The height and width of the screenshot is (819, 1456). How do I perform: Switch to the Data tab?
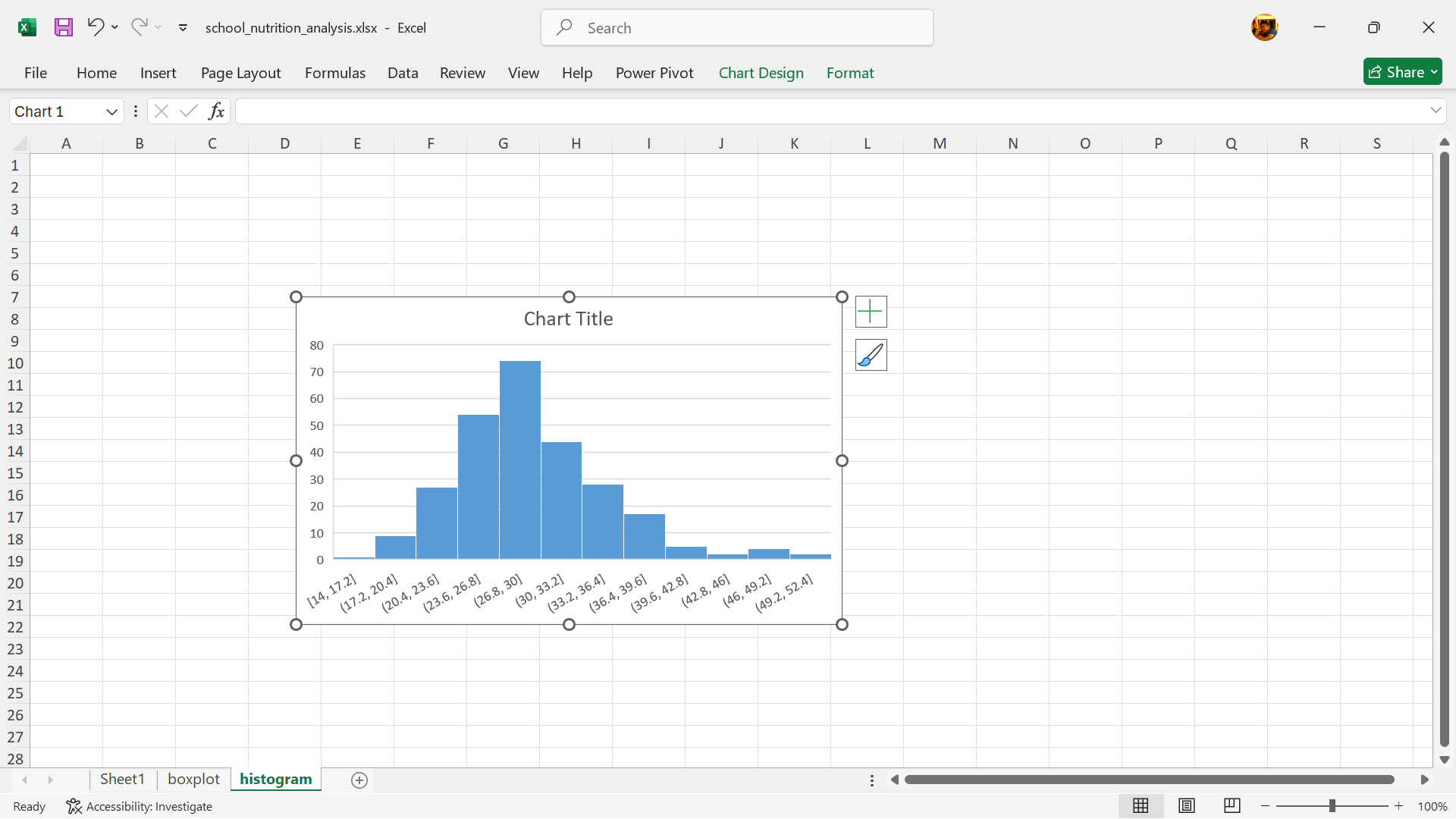coord(403,73)
